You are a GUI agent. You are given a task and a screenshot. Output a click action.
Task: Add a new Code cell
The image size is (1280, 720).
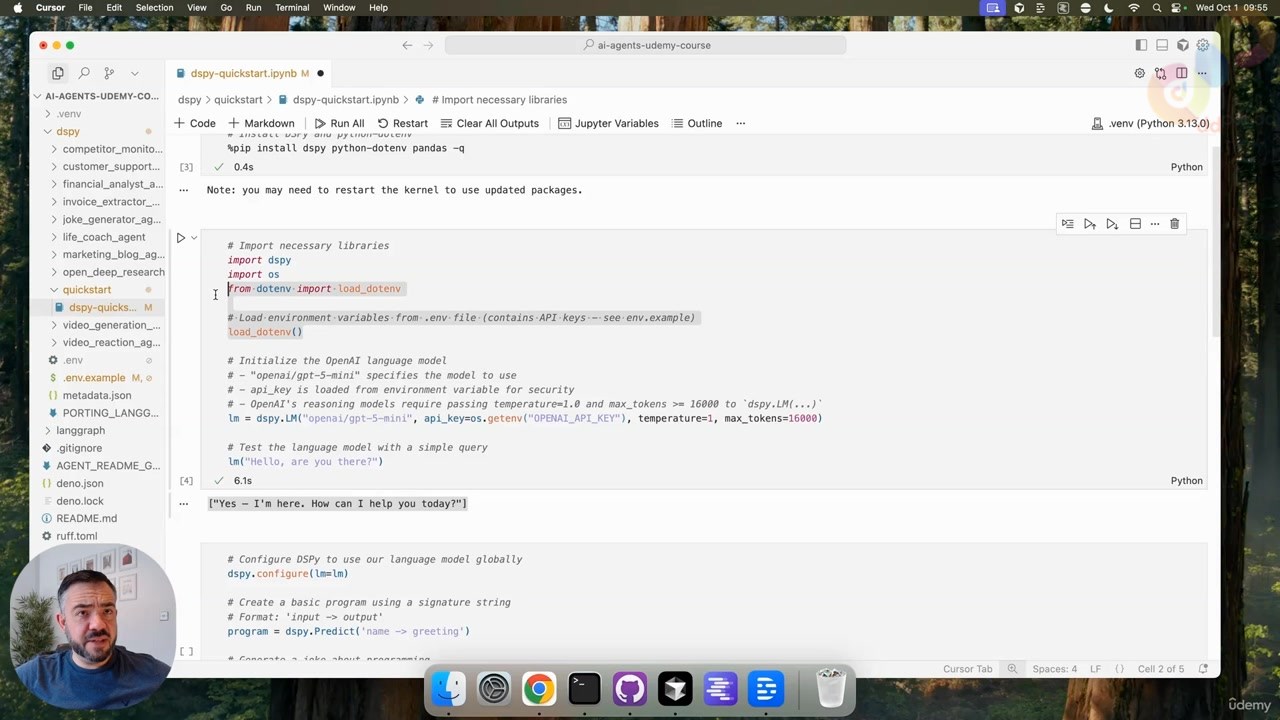click(x=194, y=123)
